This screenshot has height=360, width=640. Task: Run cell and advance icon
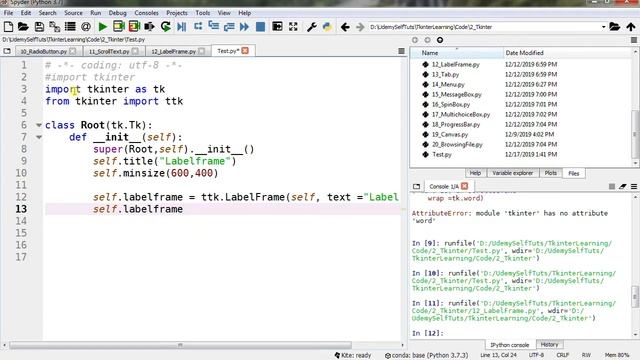[134, 27]
